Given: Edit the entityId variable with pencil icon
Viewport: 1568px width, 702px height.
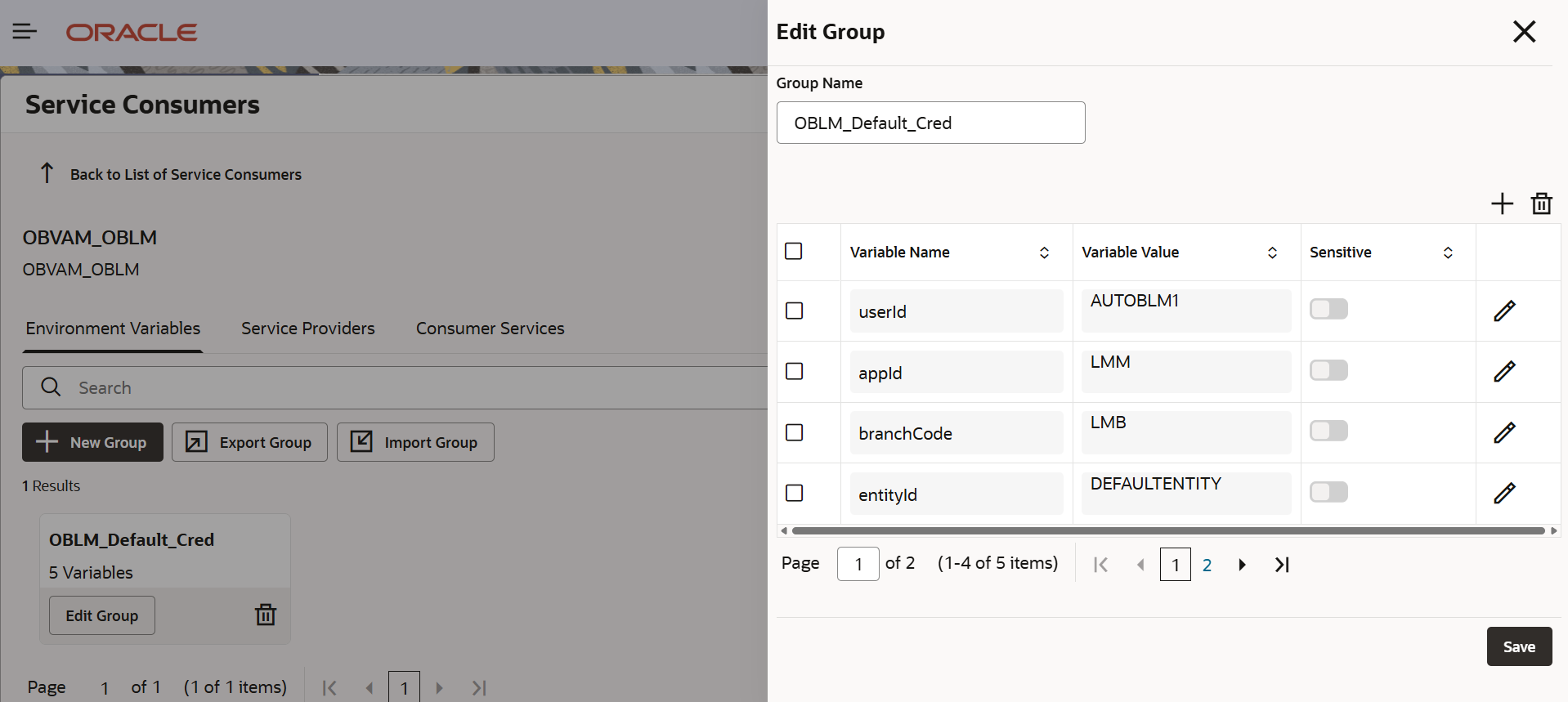Looking at the screenshot, I should [x=1504, y=493].
